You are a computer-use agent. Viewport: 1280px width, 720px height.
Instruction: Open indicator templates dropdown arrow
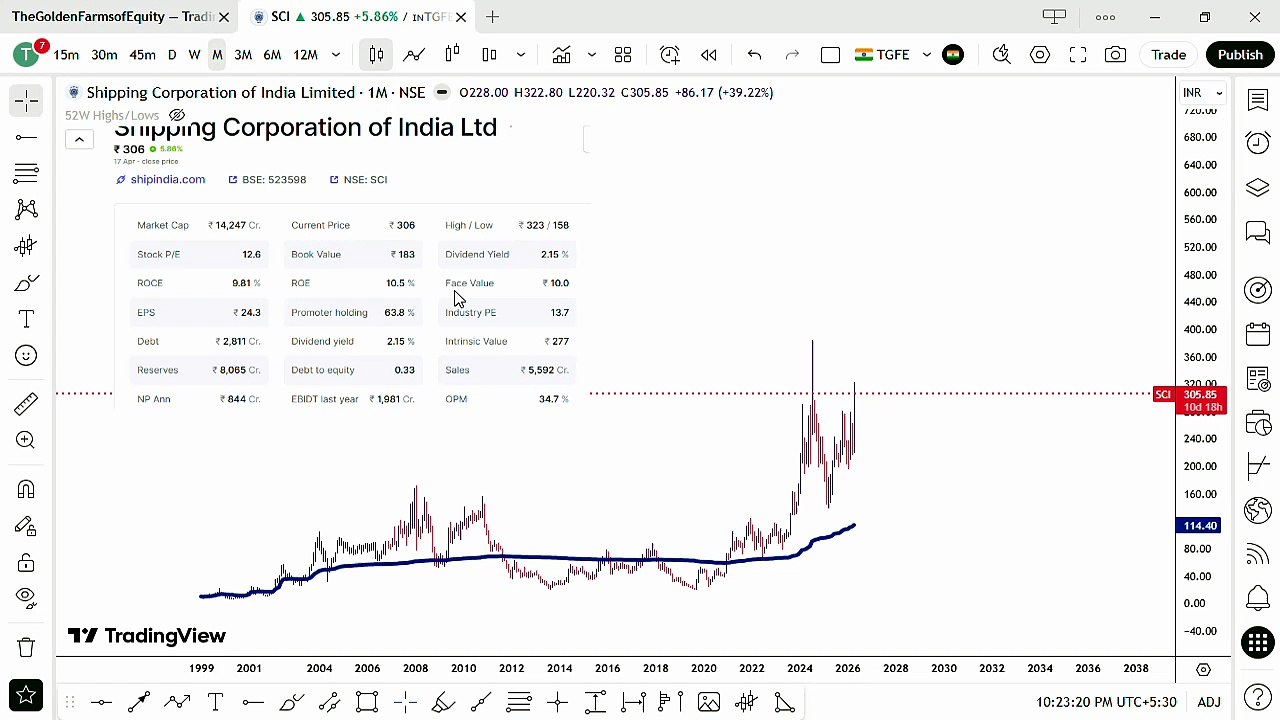(x=592, y=55)
